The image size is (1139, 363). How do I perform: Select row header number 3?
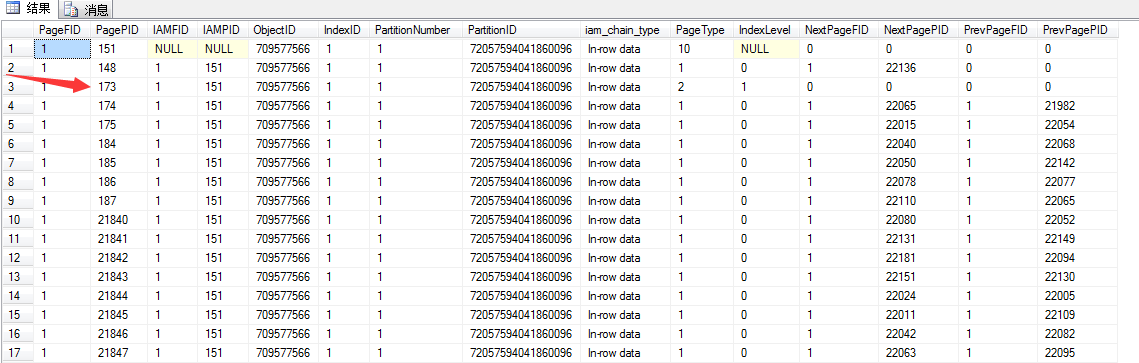pos(17,86)
